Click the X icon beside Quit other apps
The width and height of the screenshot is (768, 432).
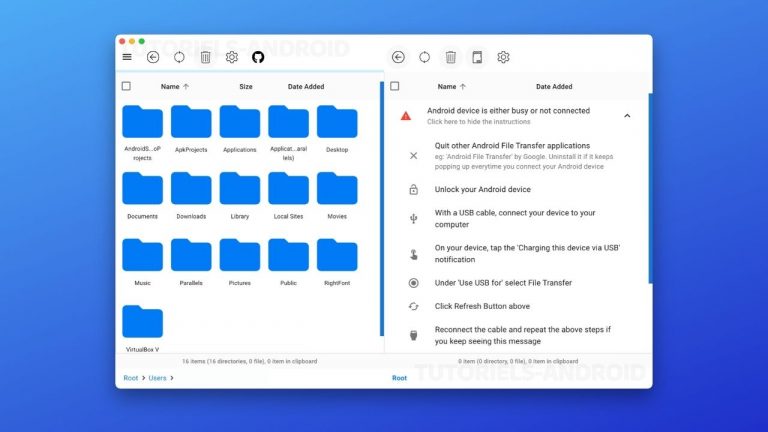tap(413, 156)
